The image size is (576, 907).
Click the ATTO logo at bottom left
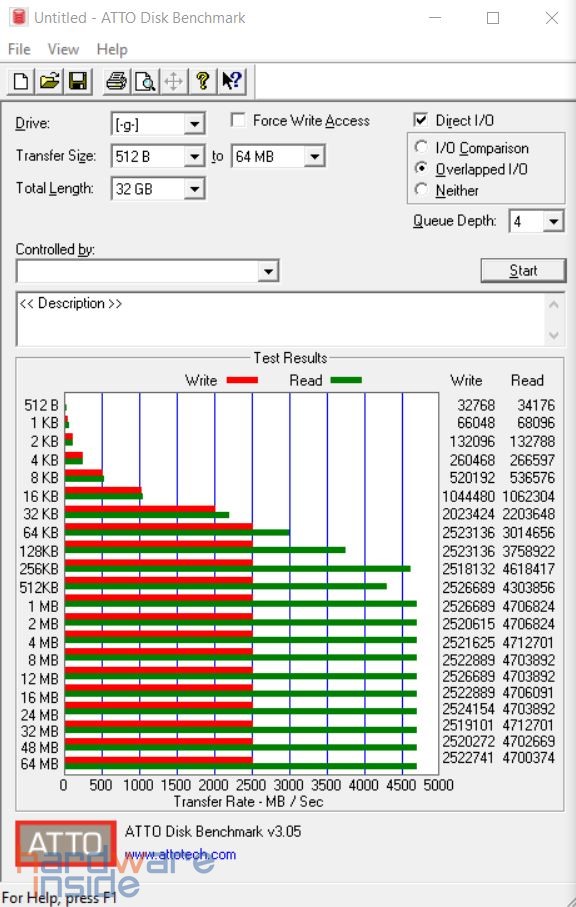[x=65, y=843]
